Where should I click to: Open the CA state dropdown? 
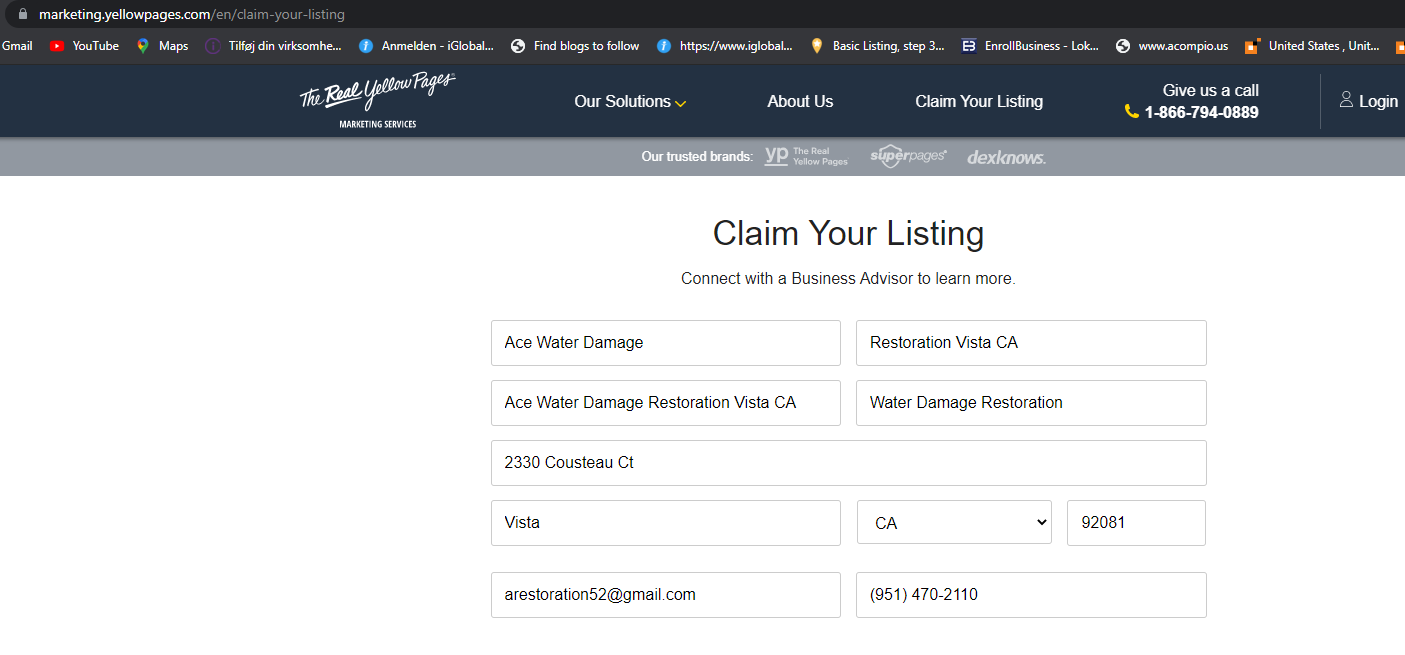[x=954, y=522]
